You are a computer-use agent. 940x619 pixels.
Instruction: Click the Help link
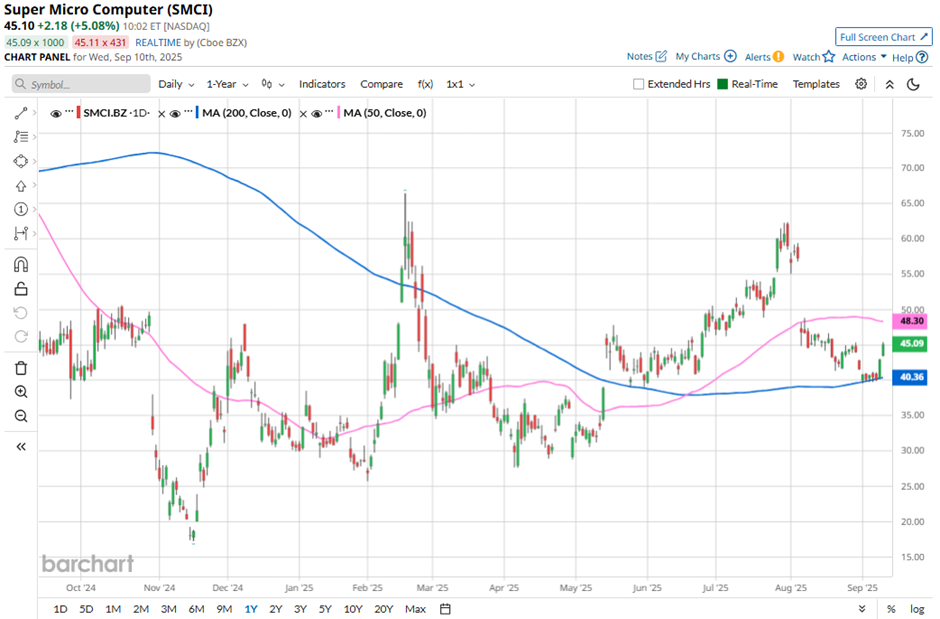[x=902, y=58]
